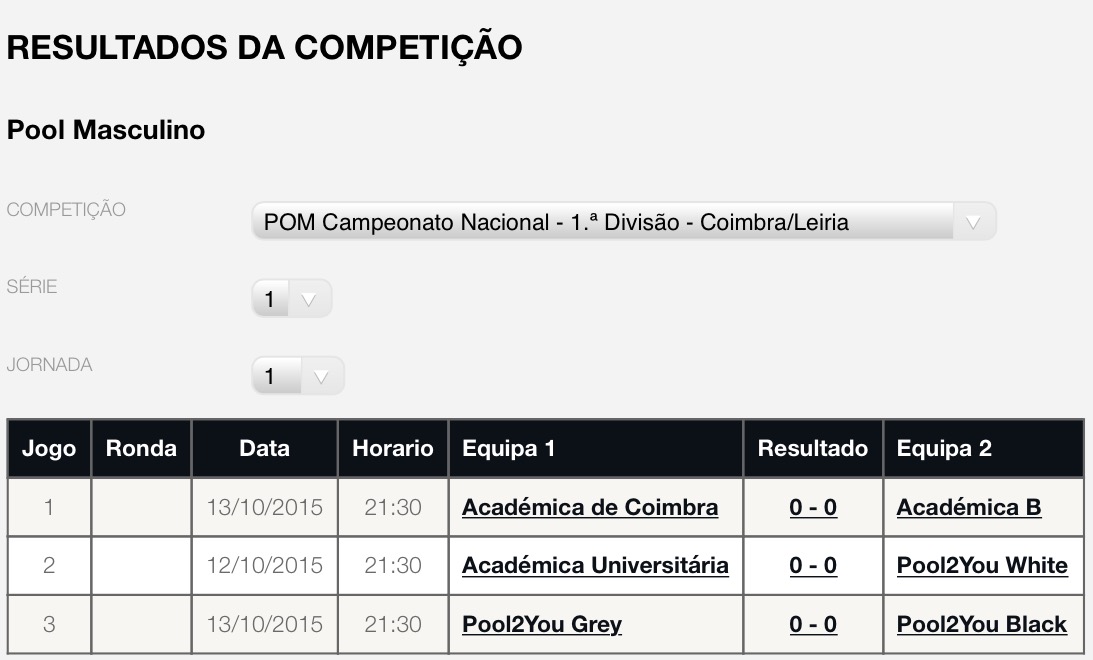Open Pool2You White team link

982,565
